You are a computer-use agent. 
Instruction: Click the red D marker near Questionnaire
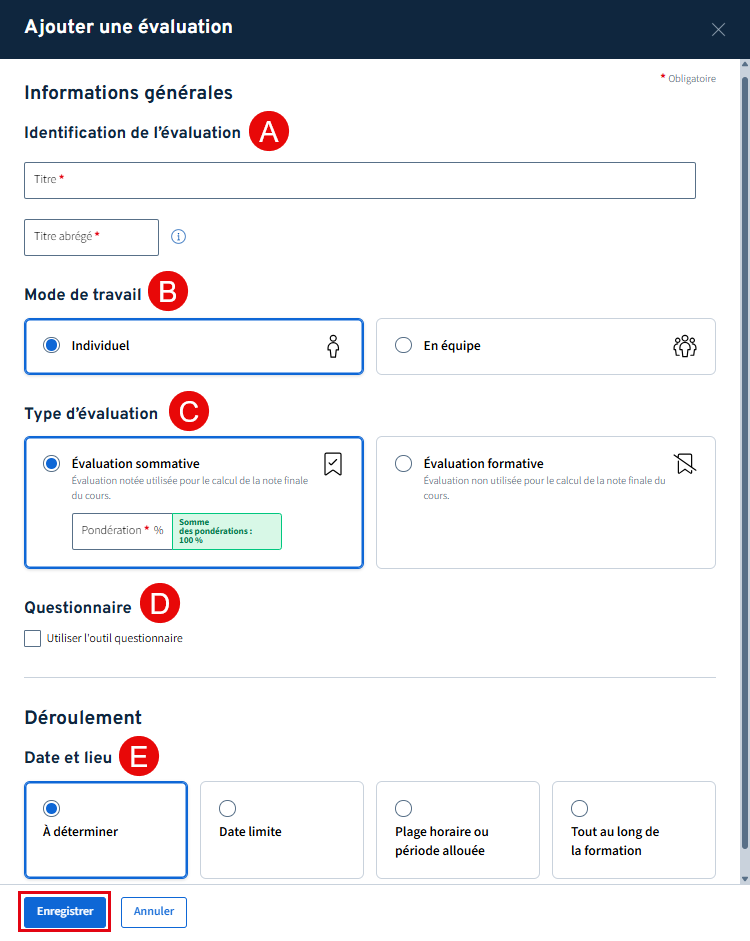[x=159, y=604]
